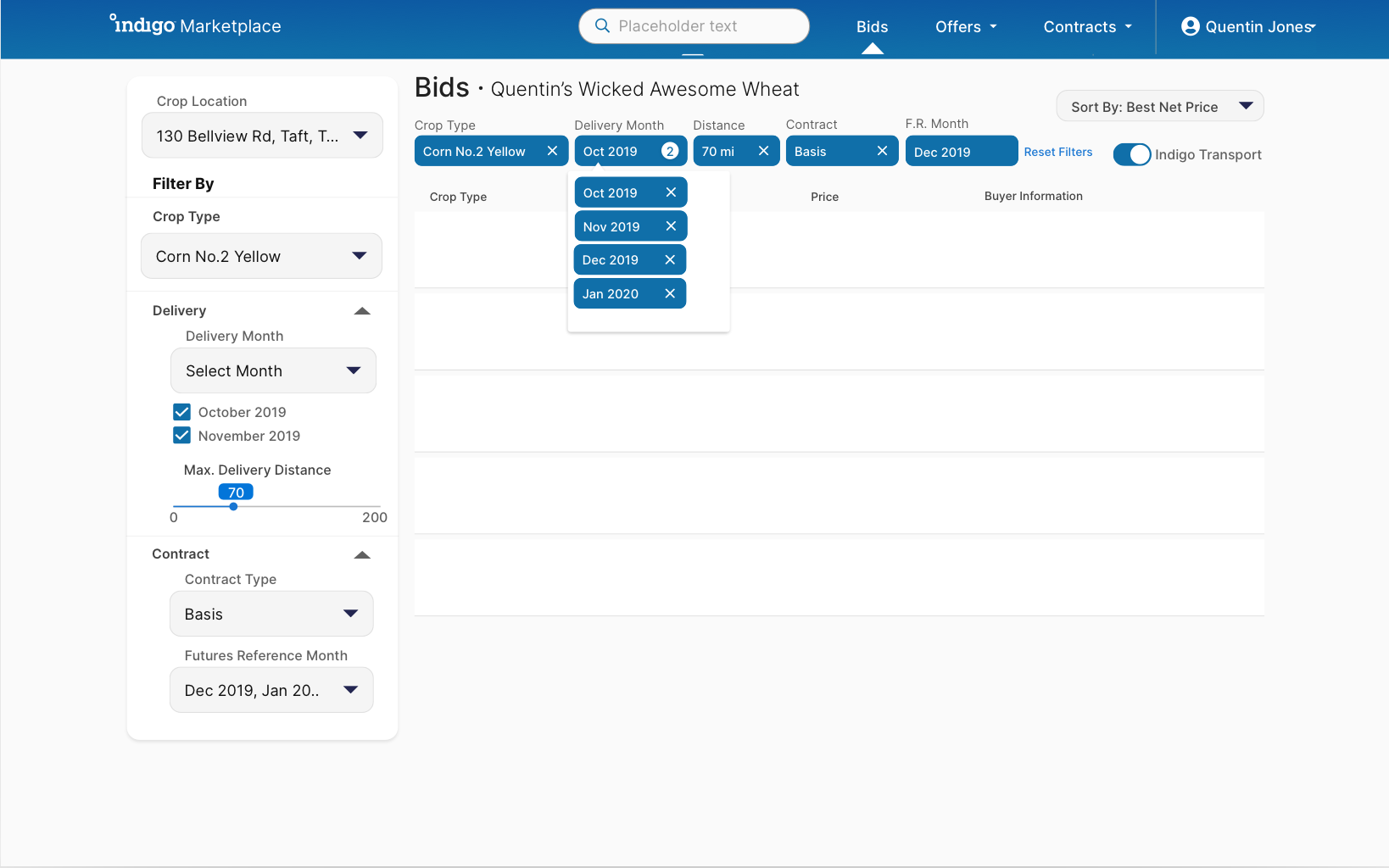Open the Offers menu
The height and width of the screenshot is (868, 1389).
(966, 26)
